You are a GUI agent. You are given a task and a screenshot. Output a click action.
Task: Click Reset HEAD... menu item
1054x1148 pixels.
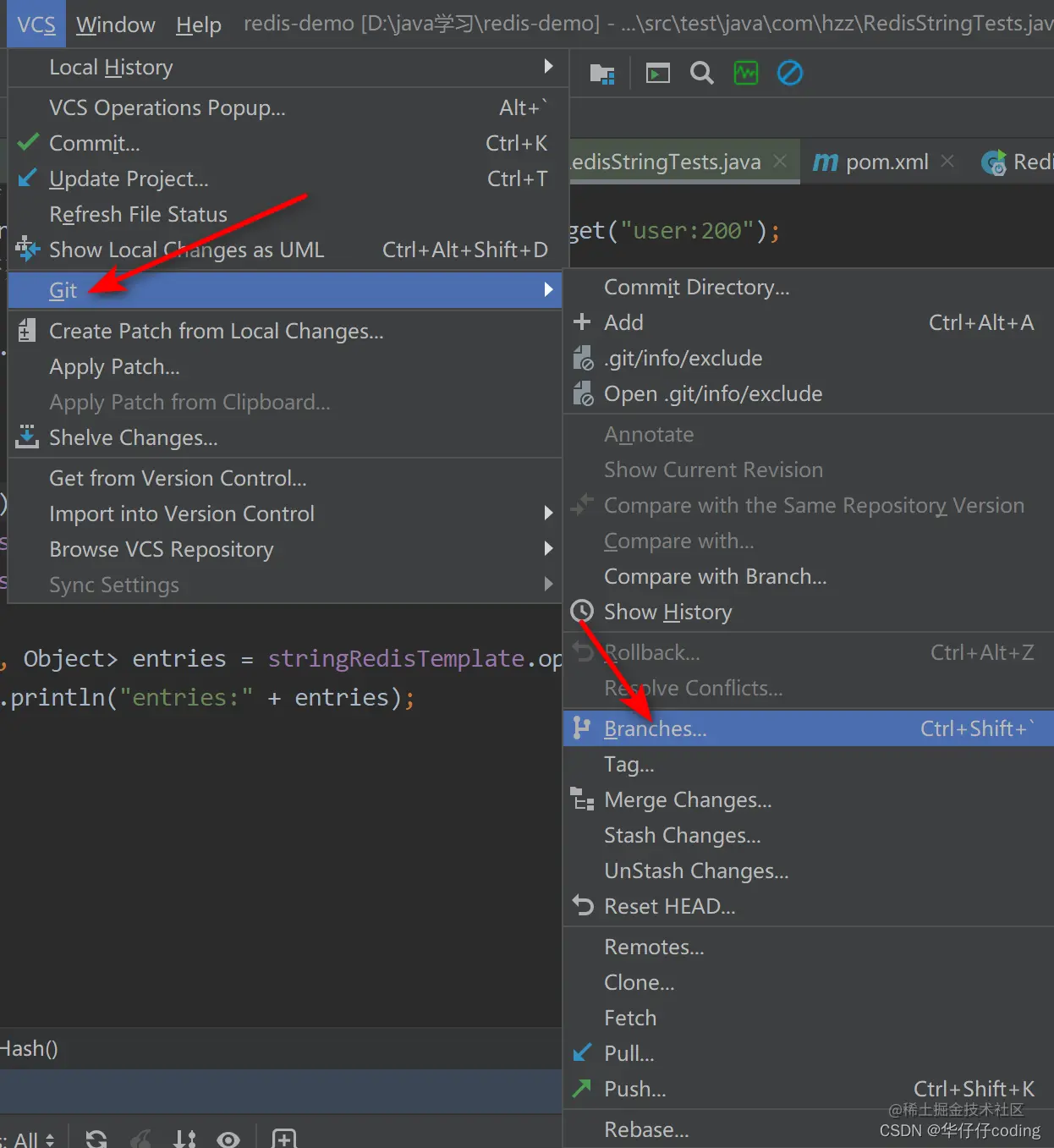click(x=809, y=906)
